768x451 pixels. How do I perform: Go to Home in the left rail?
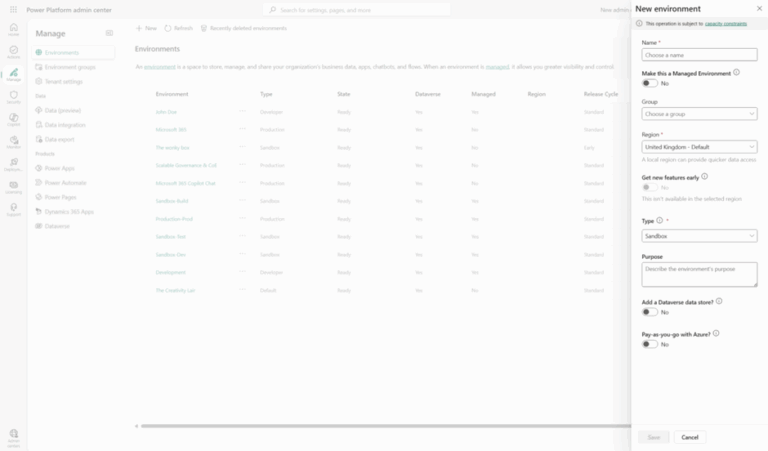click(x=14, y=29)
